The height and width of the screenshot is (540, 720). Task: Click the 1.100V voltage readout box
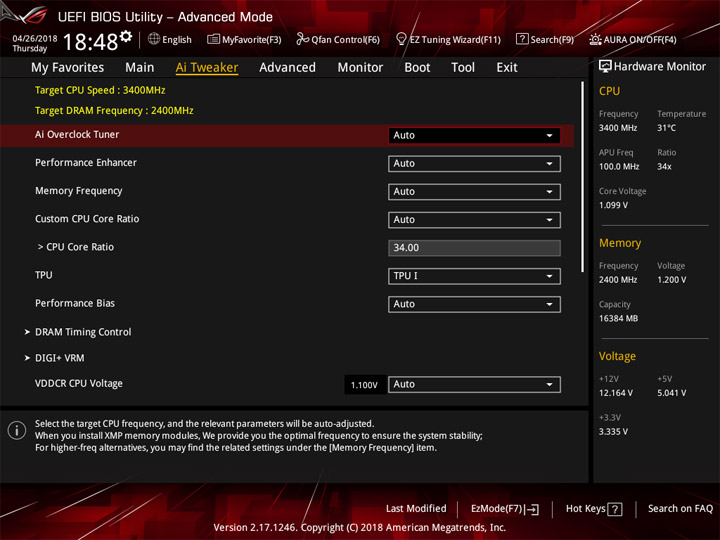364,385
